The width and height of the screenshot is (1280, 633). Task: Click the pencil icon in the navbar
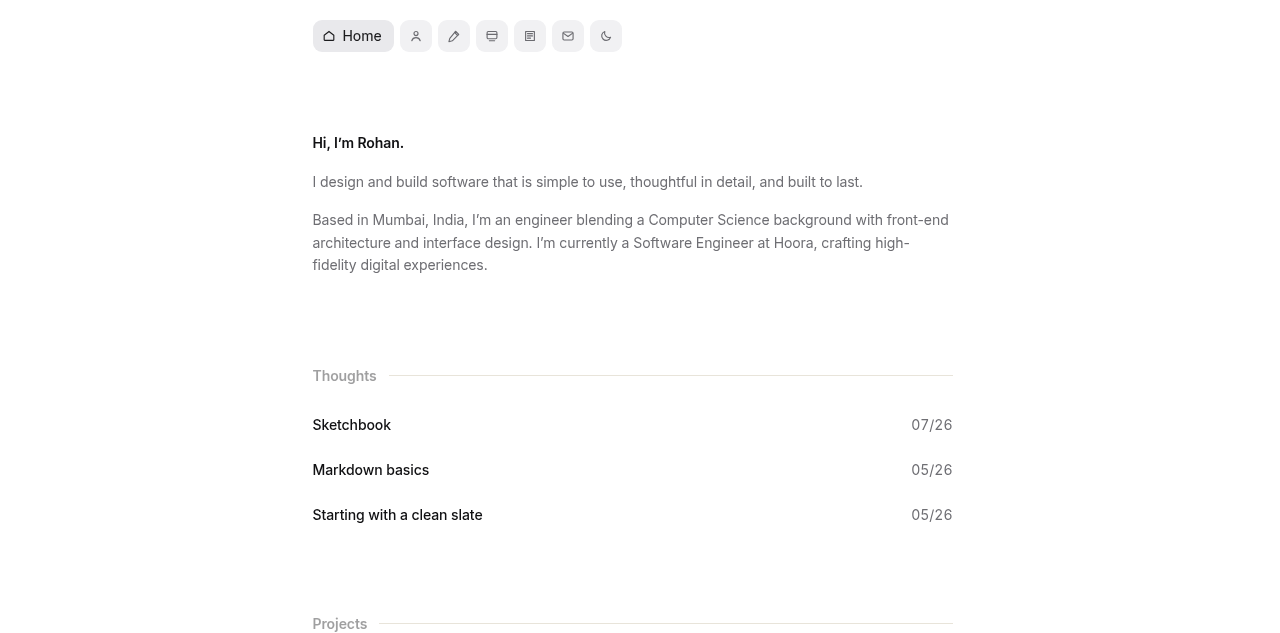454,36
